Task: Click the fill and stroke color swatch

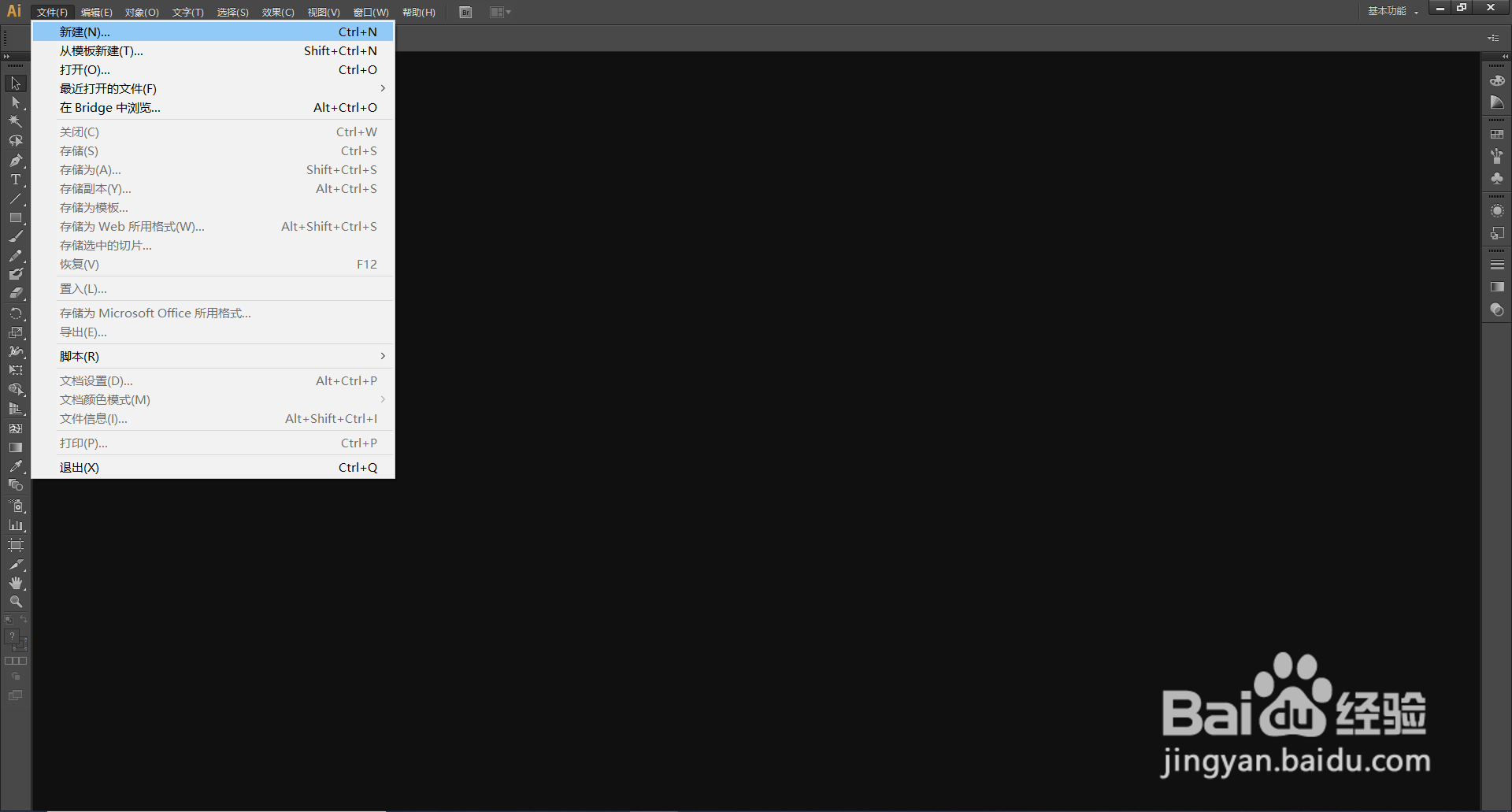Action: (x=16, y=640)
